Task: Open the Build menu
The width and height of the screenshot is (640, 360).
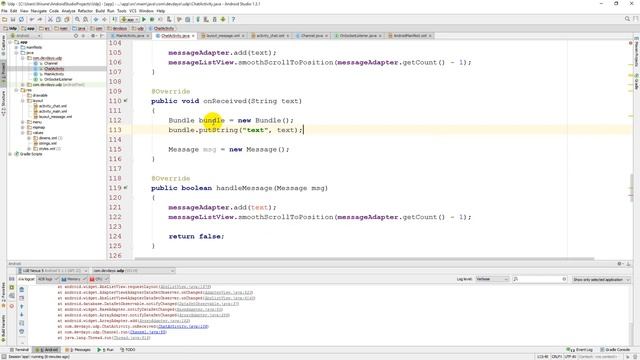Action: 100,11
